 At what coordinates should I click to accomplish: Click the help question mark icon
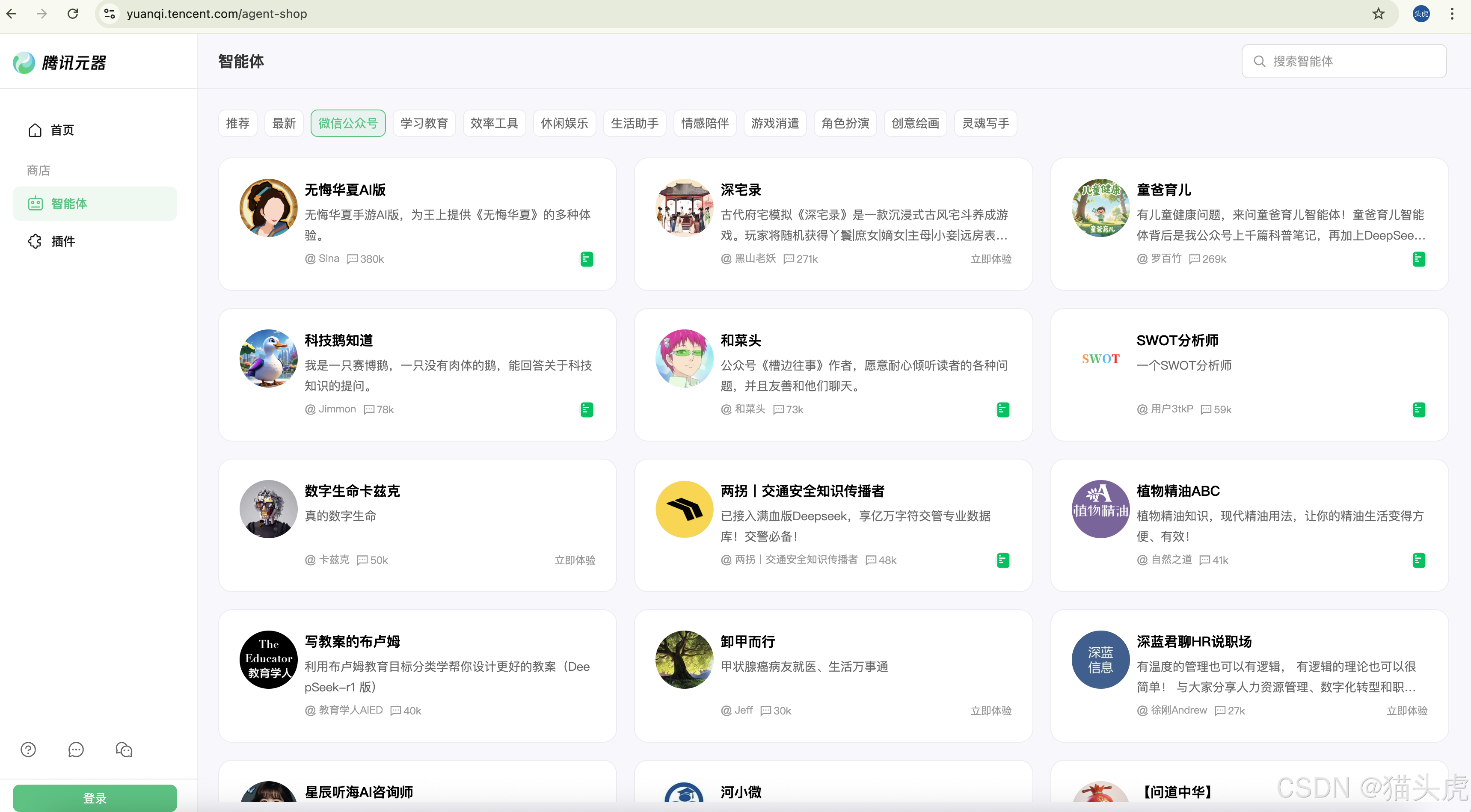(28, 749)
